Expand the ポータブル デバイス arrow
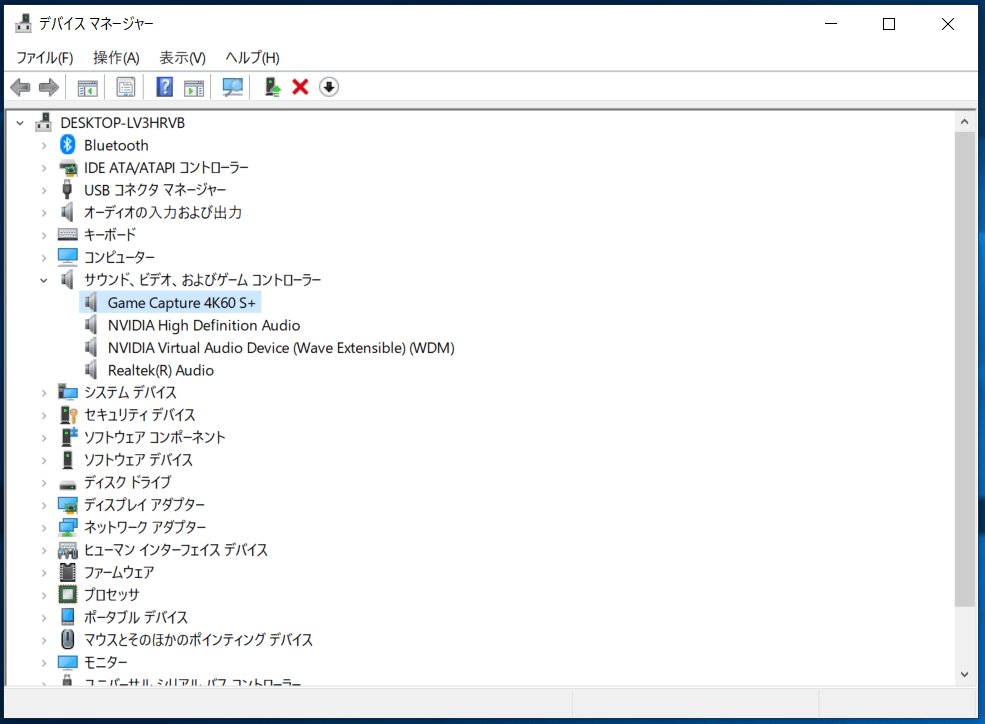Image resolution: width=985 pixels, height=724 pixels. coord(43,618)
